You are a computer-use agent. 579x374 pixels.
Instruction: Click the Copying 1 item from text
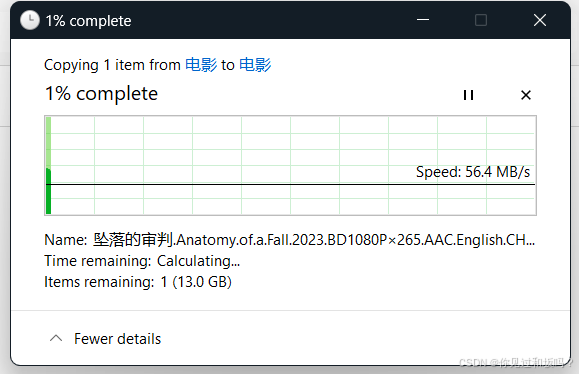pyautogui.click(x=112, y=65)
